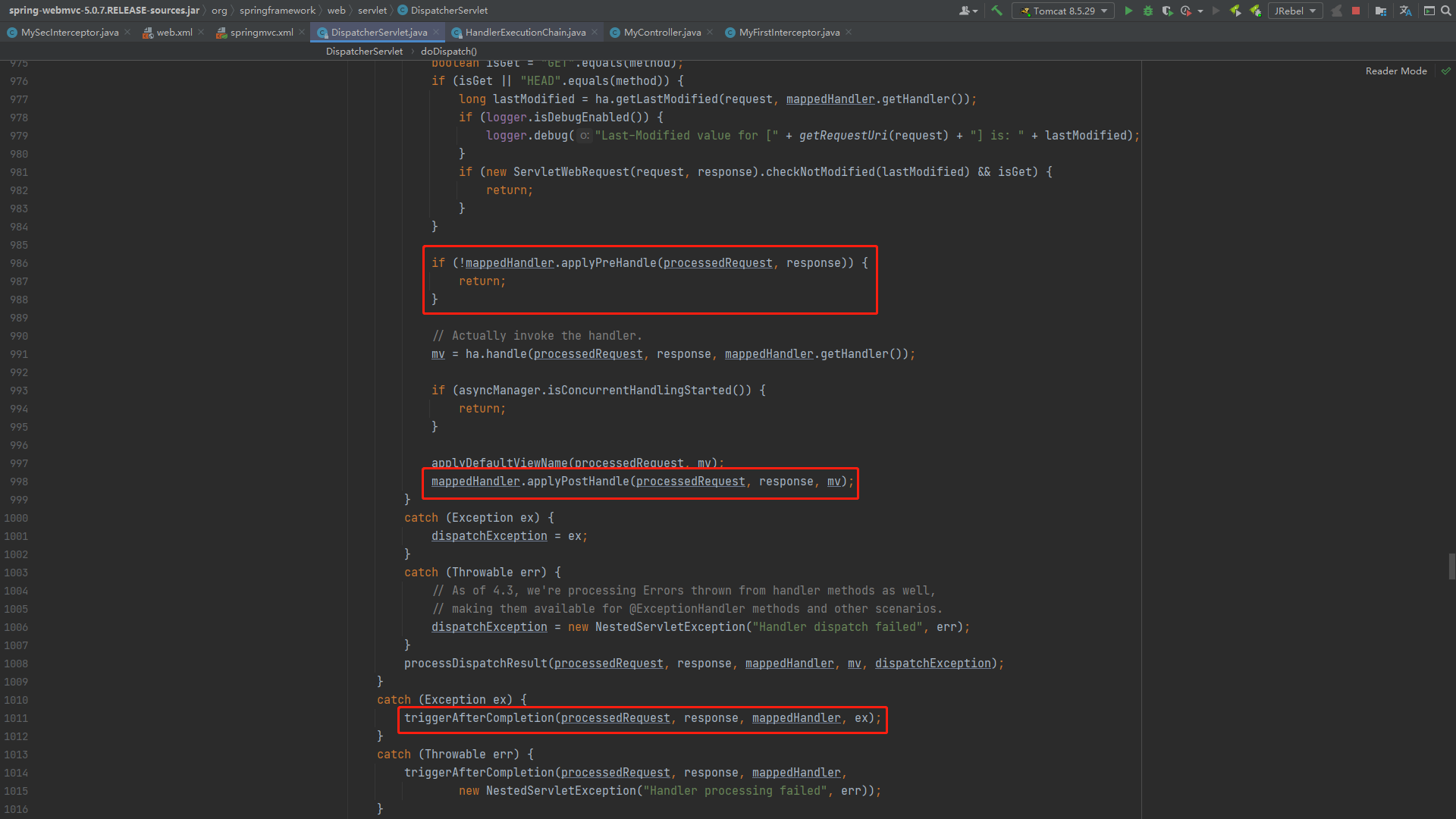1456x819 pixels.
Task: Close the MyFirstInterceptor.java tab
Action: pyautogui.click(x=849, y=32)
